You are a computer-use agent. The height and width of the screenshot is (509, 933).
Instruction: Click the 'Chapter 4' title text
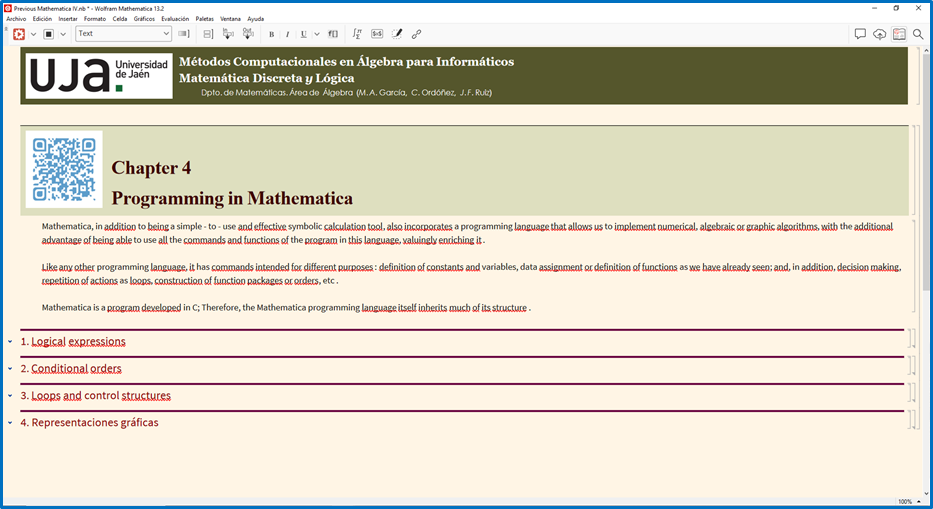tap(151, 168)
